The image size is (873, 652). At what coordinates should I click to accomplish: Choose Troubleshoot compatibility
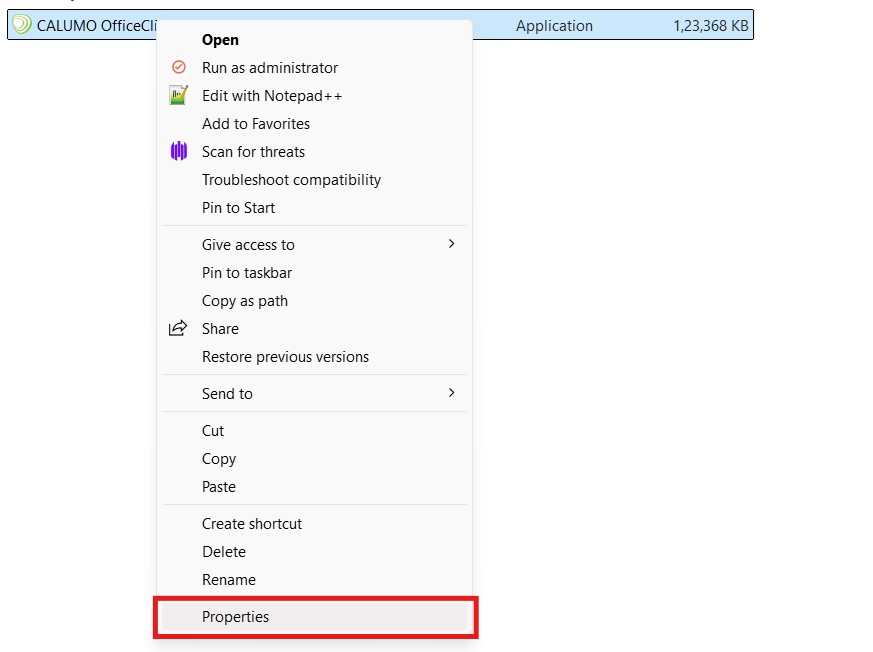click(291, 180)
